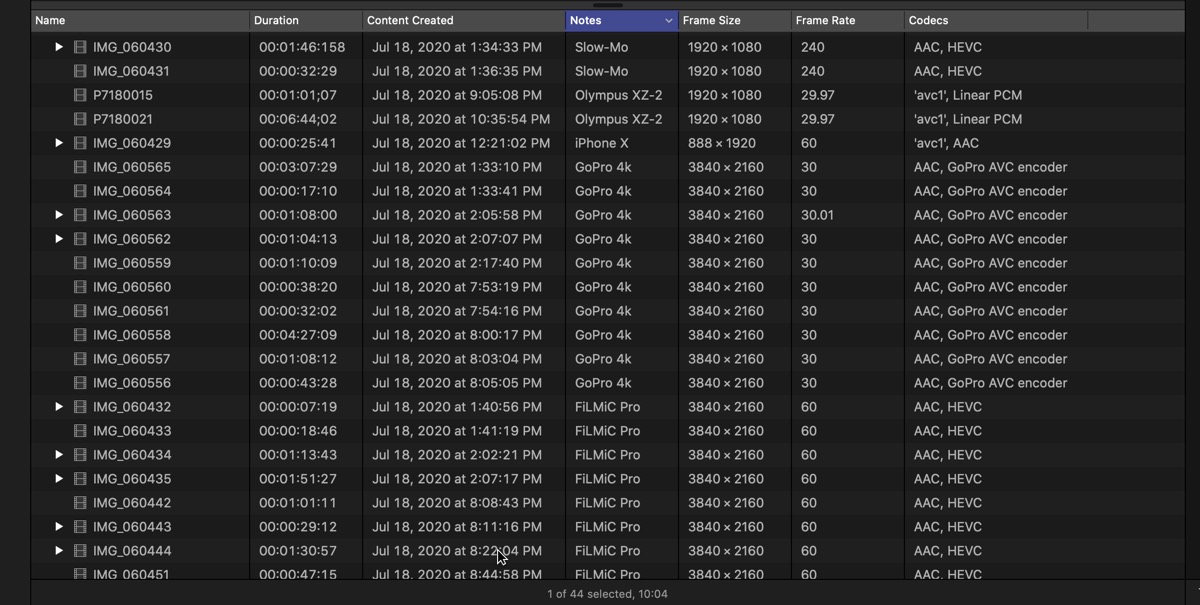Select the clip named IMG_060431

tap(131, 71)
